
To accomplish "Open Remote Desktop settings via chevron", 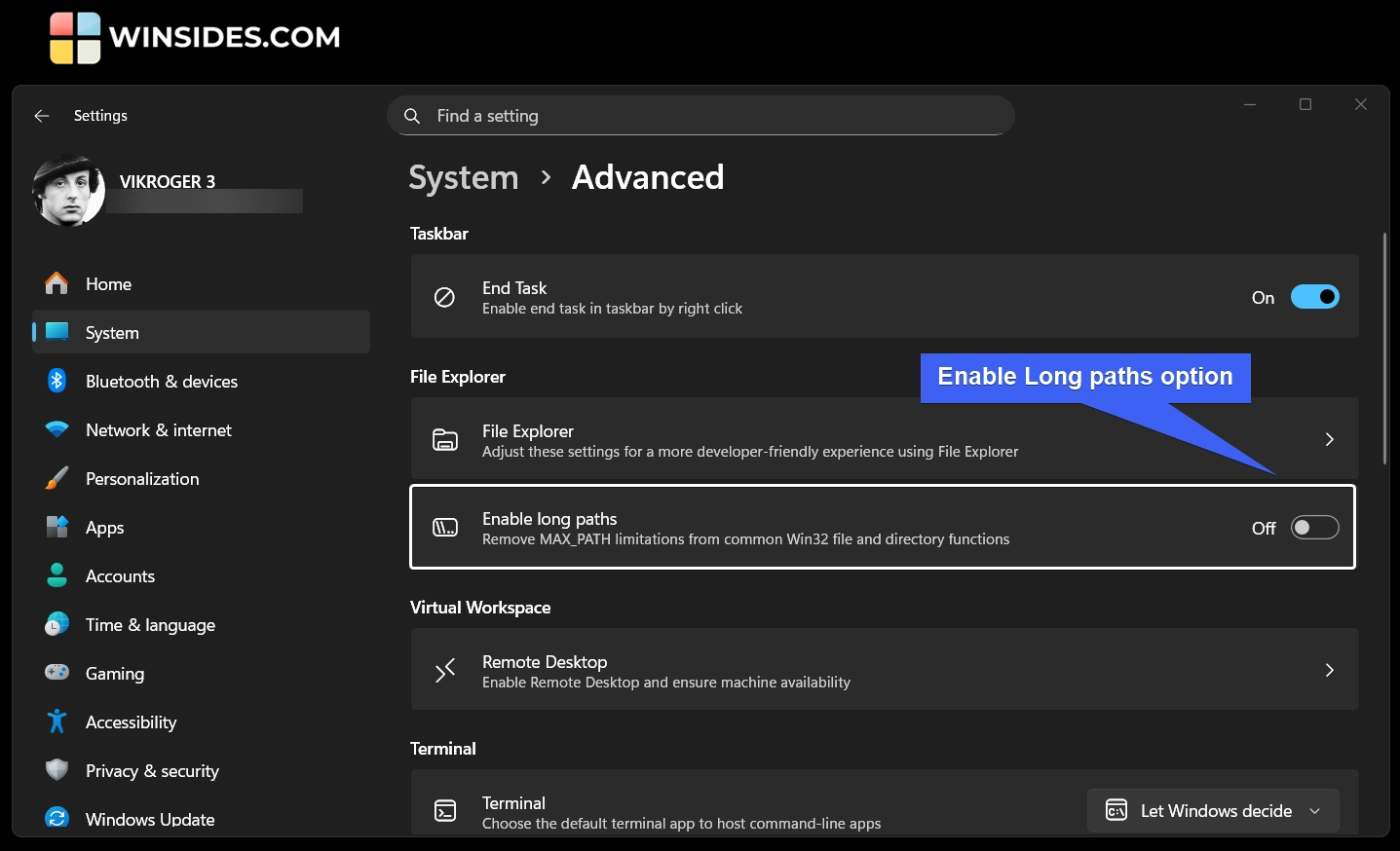I will tap(1329, 670).
